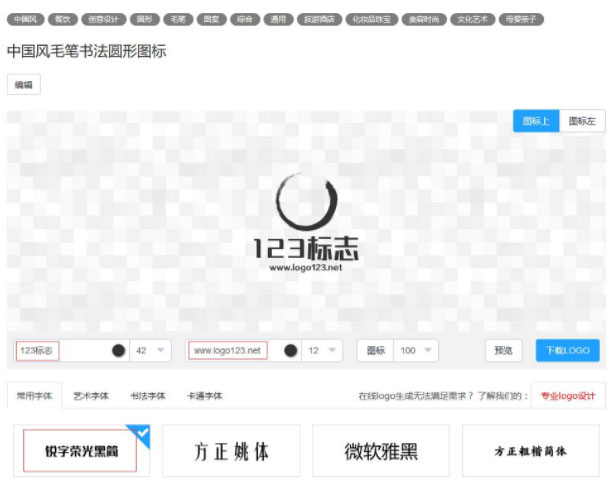Screen dimensions: 615x489
Task: Choose the 锐字荣光黑简 font card
Action: 82,451
